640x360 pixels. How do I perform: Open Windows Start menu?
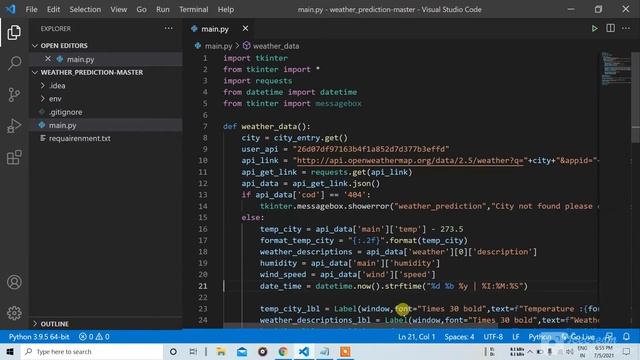click(x=10, y=351)
